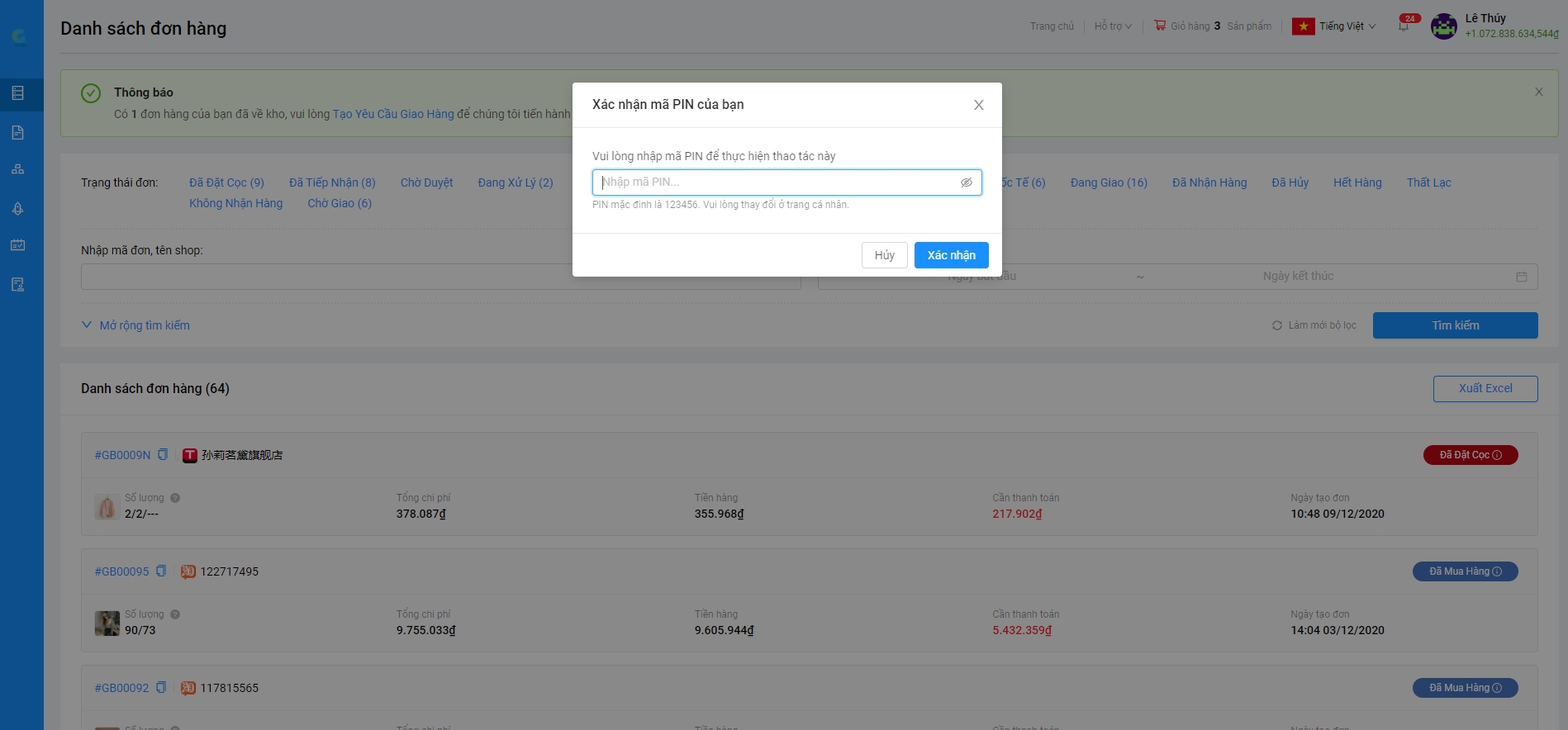This screenshot has width=1568, height=730.
Task: Open the notification bell icon
Action: 1404,26
